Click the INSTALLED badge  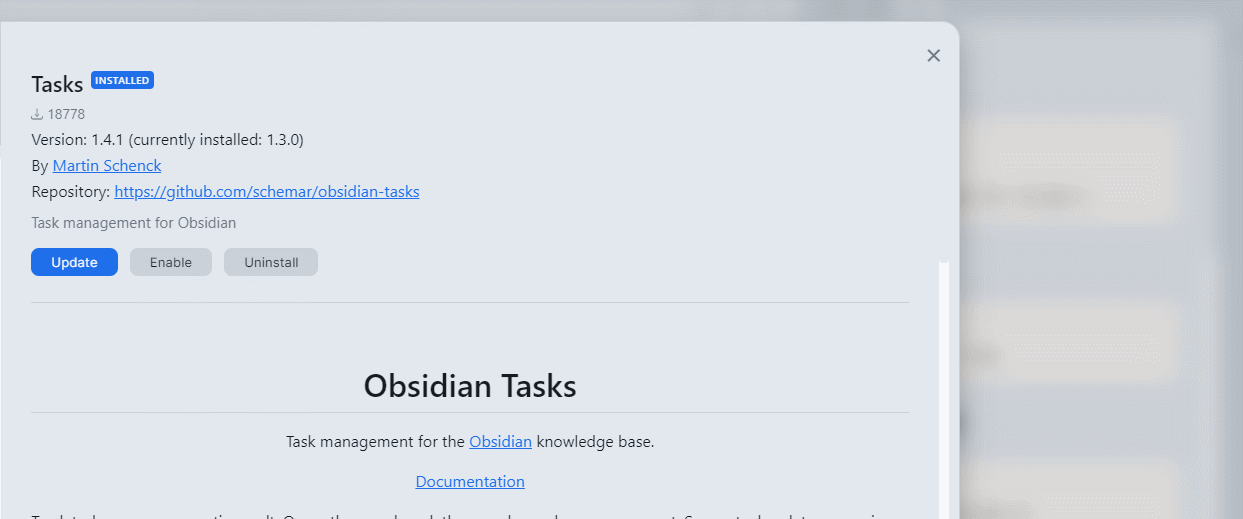(122, 80)
